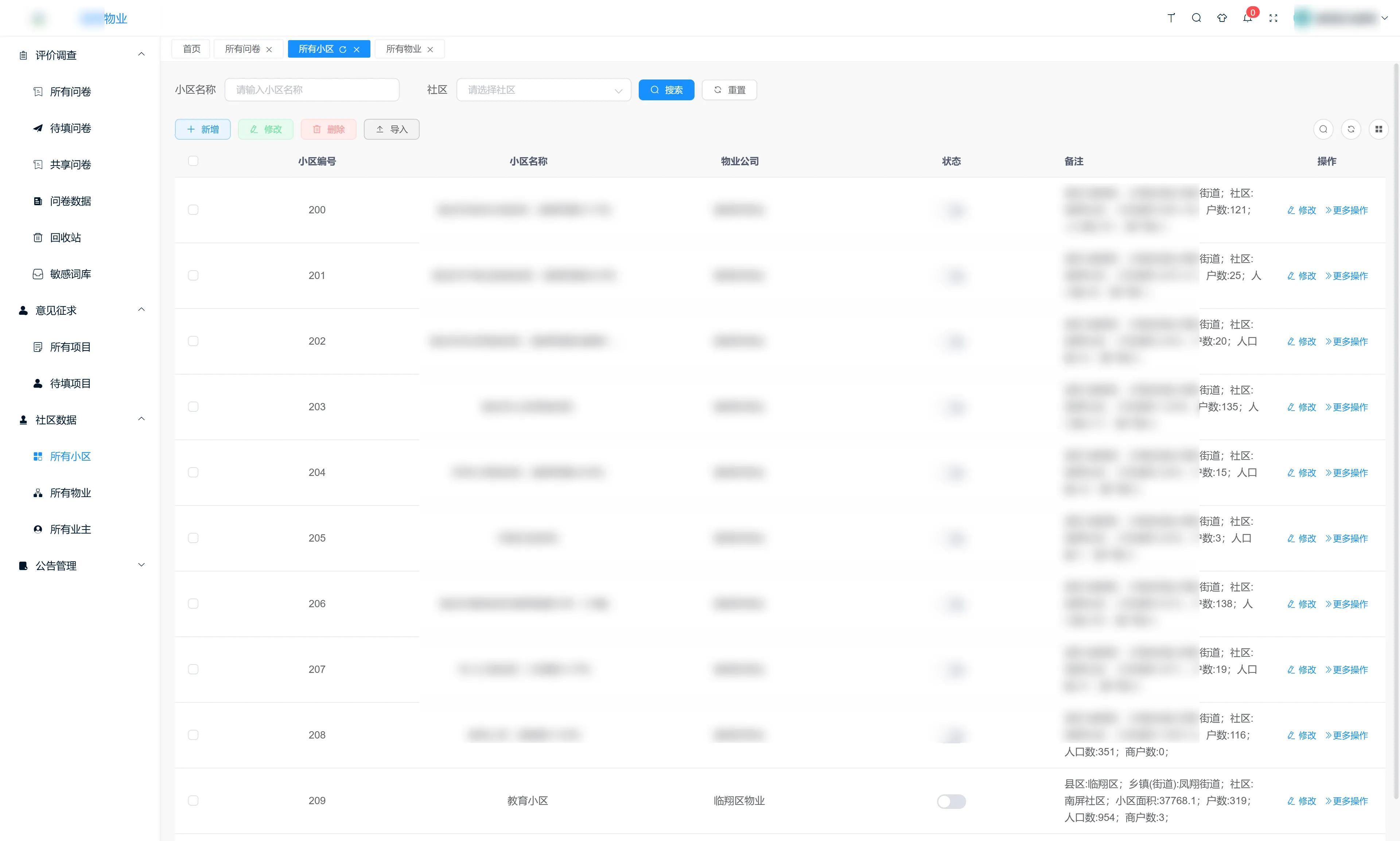The width and height of the screenshot is (1400, 841).
Task: Refresh the 所有小区 tab icon
Action: [x=343, y=49]
